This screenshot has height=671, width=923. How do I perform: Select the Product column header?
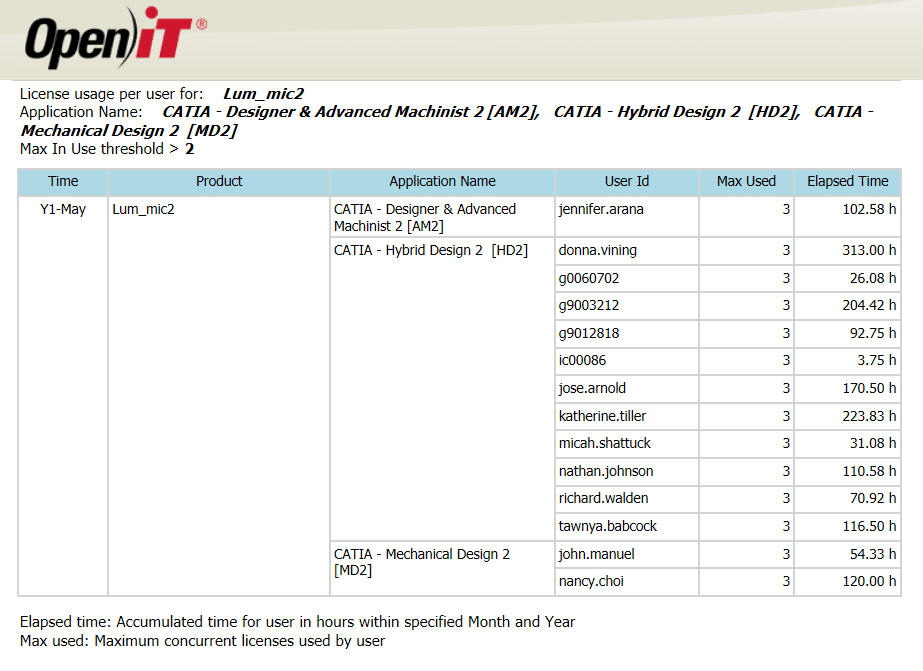pos(219,182)
